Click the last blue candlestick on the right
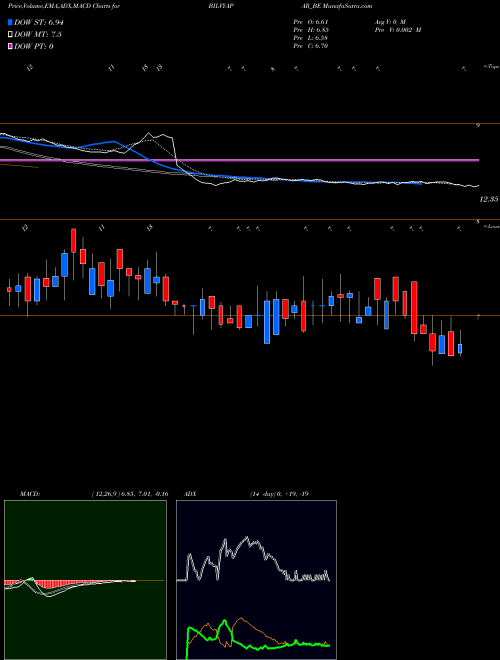This screenshot has width=500, height=660. 460,349
